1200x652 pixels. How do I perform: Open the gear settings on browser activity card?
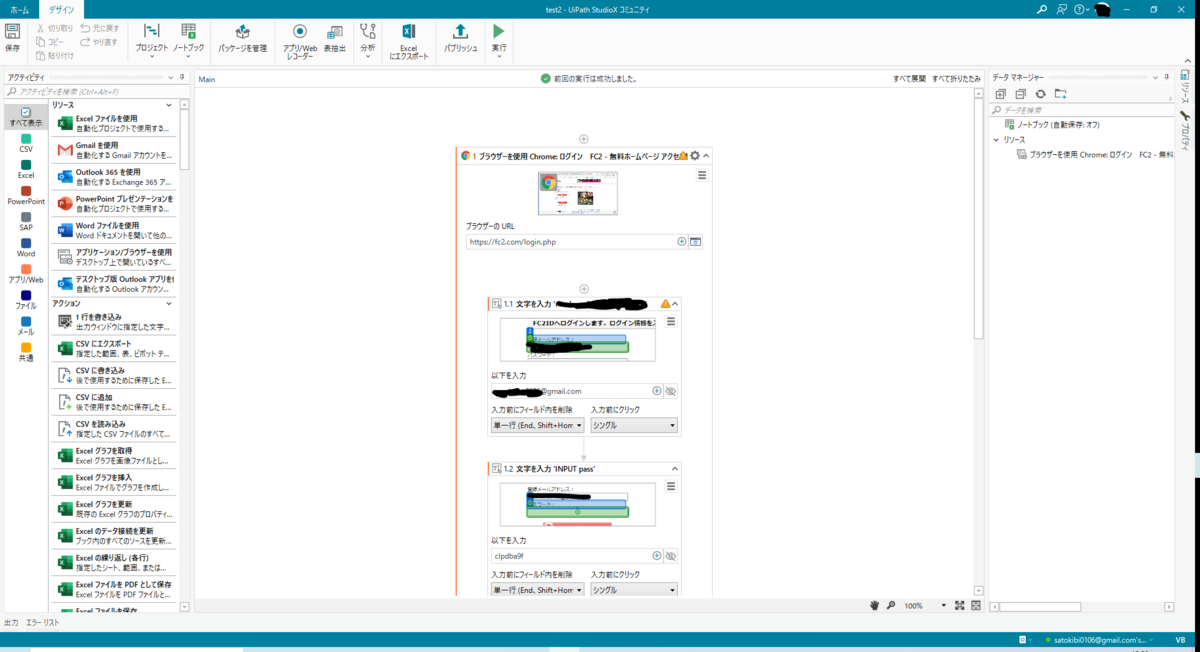pyautogui.click(x=695, y=156)
